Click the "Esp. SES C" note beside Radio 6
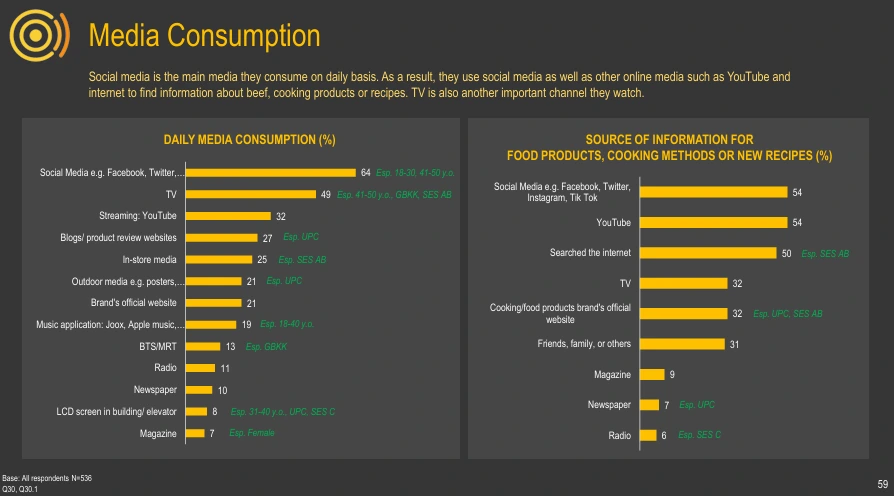This screenshot has height=496, width=894. click(699, 435)
